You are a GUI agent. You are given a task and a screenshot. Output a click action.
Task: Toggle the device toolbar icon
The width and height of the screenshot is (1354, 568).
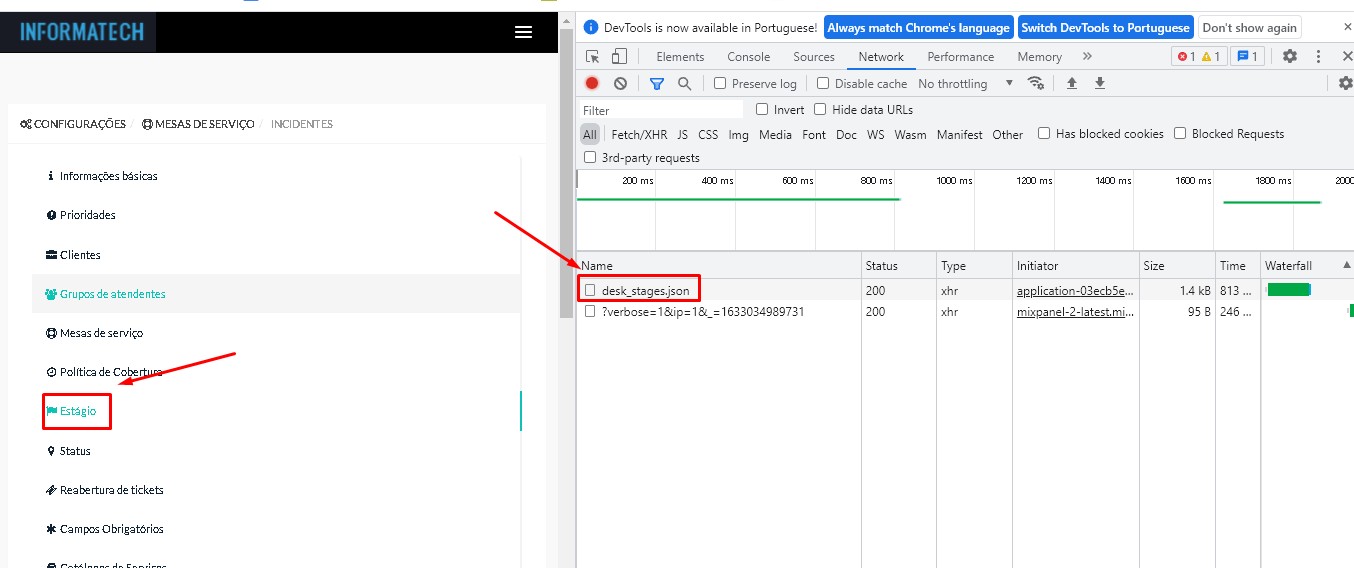click(620, 57)
